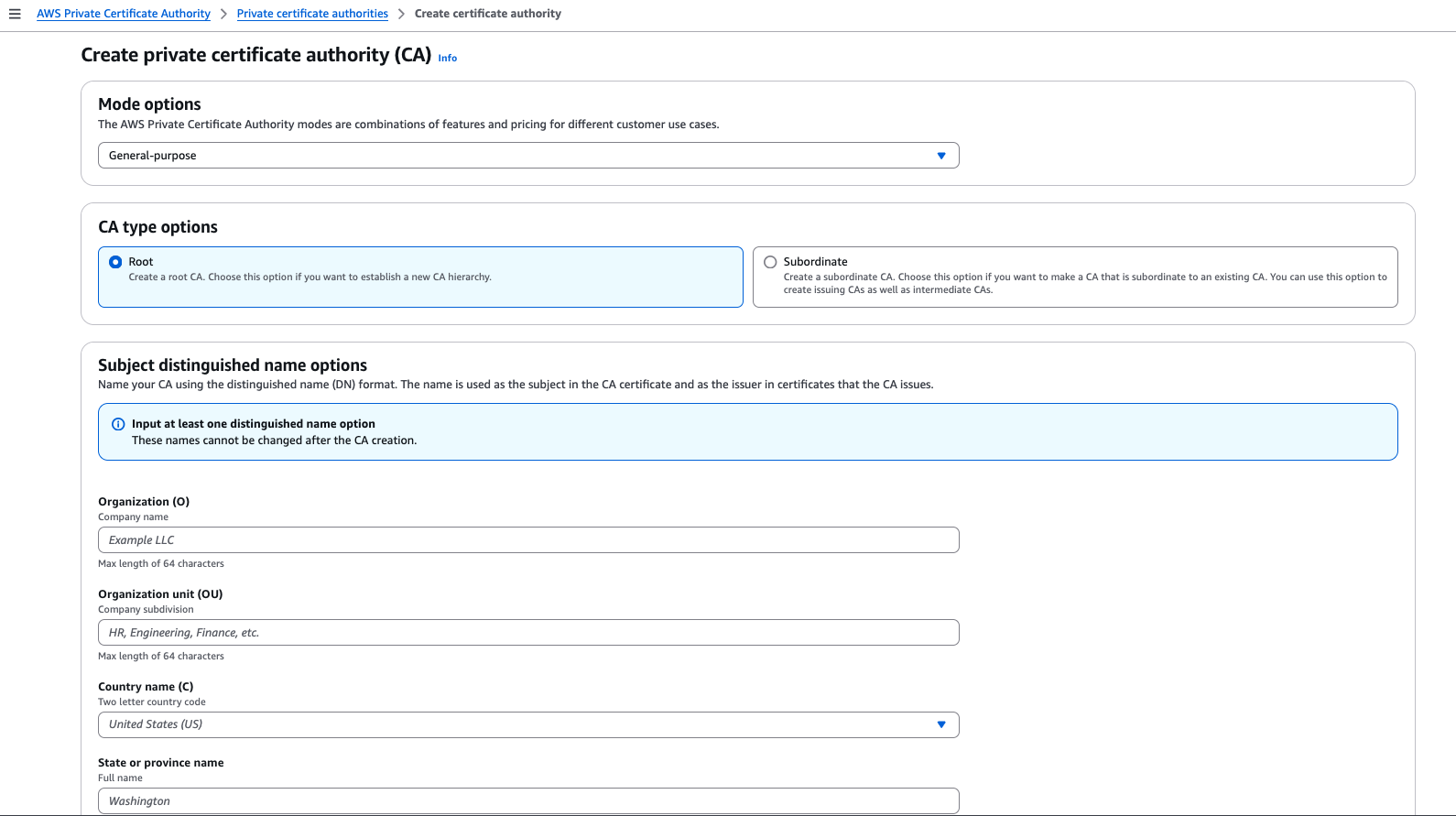Open Private certificate authorities breadcrumb link

pyautogui.click(x=312, y=14)
